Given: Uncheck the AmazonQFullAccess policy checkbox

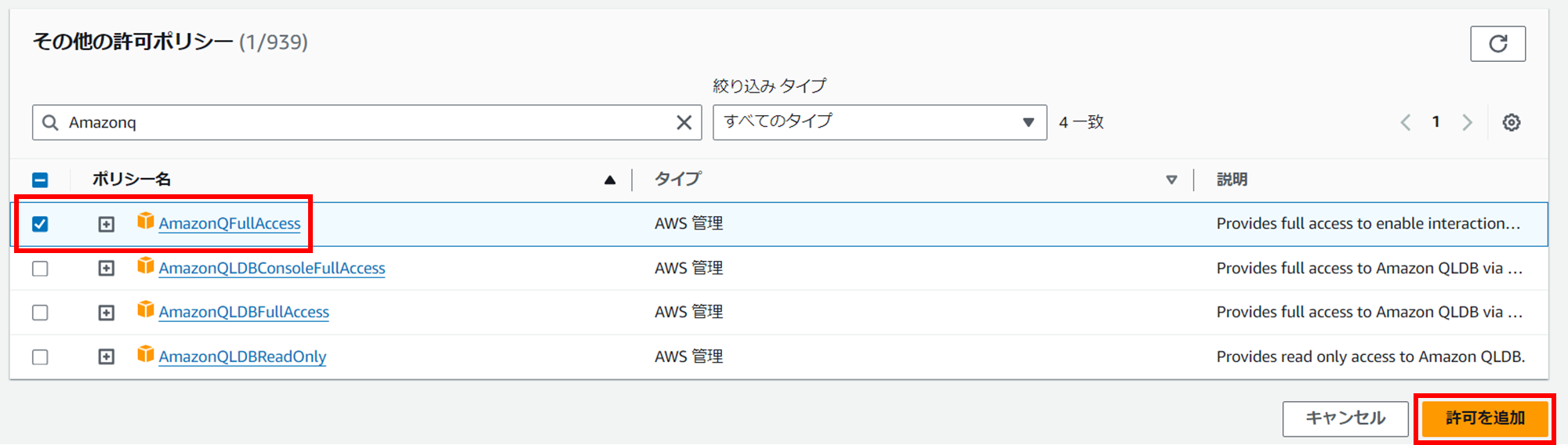Looking at the screenshot, I should 40,224.
